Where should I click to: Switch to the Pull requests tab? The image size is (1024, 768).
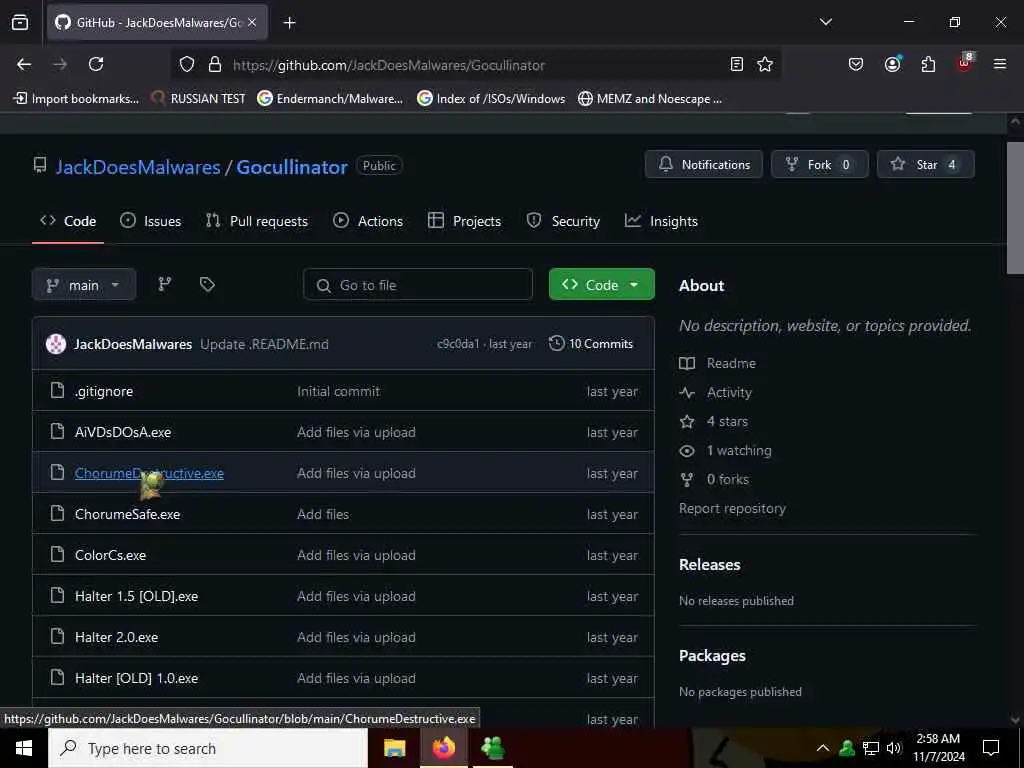point(257,221)
